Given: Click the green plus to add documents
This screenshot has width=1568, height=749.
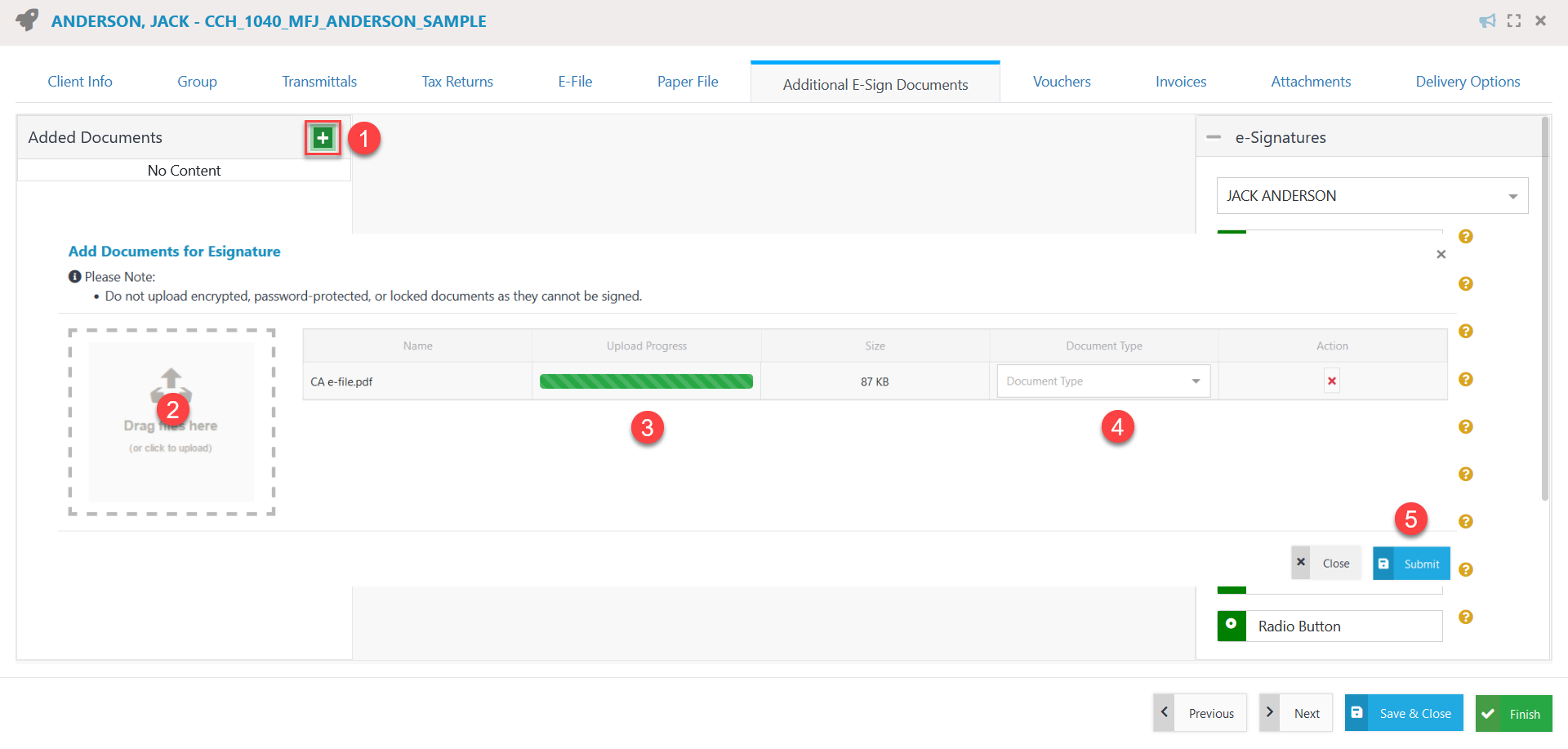Looking at the screenshot, I should pos(322,137).
